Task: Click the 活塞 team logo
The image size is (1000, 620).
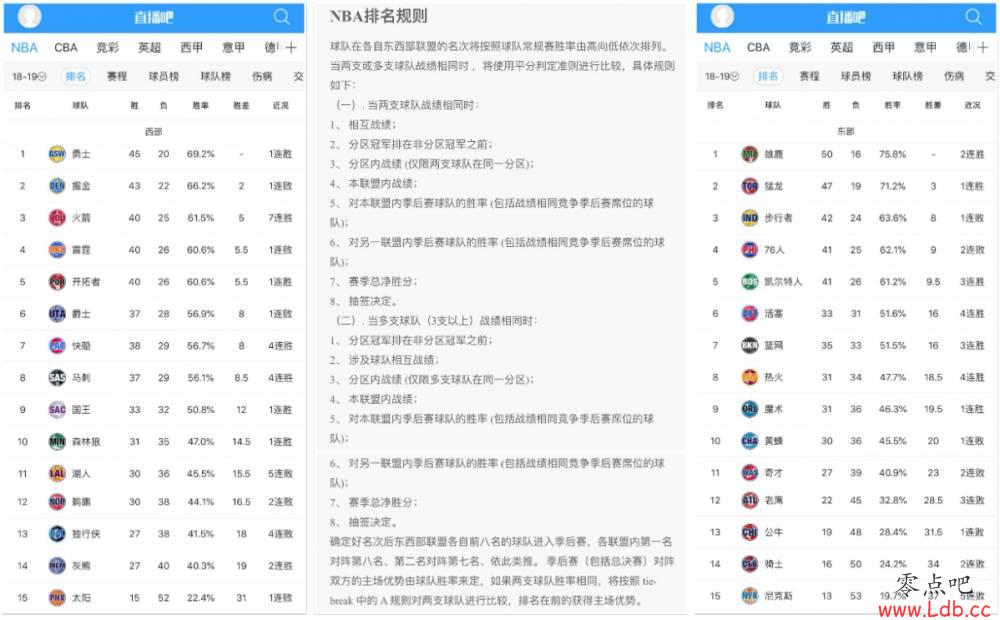Action: (749, 313)
